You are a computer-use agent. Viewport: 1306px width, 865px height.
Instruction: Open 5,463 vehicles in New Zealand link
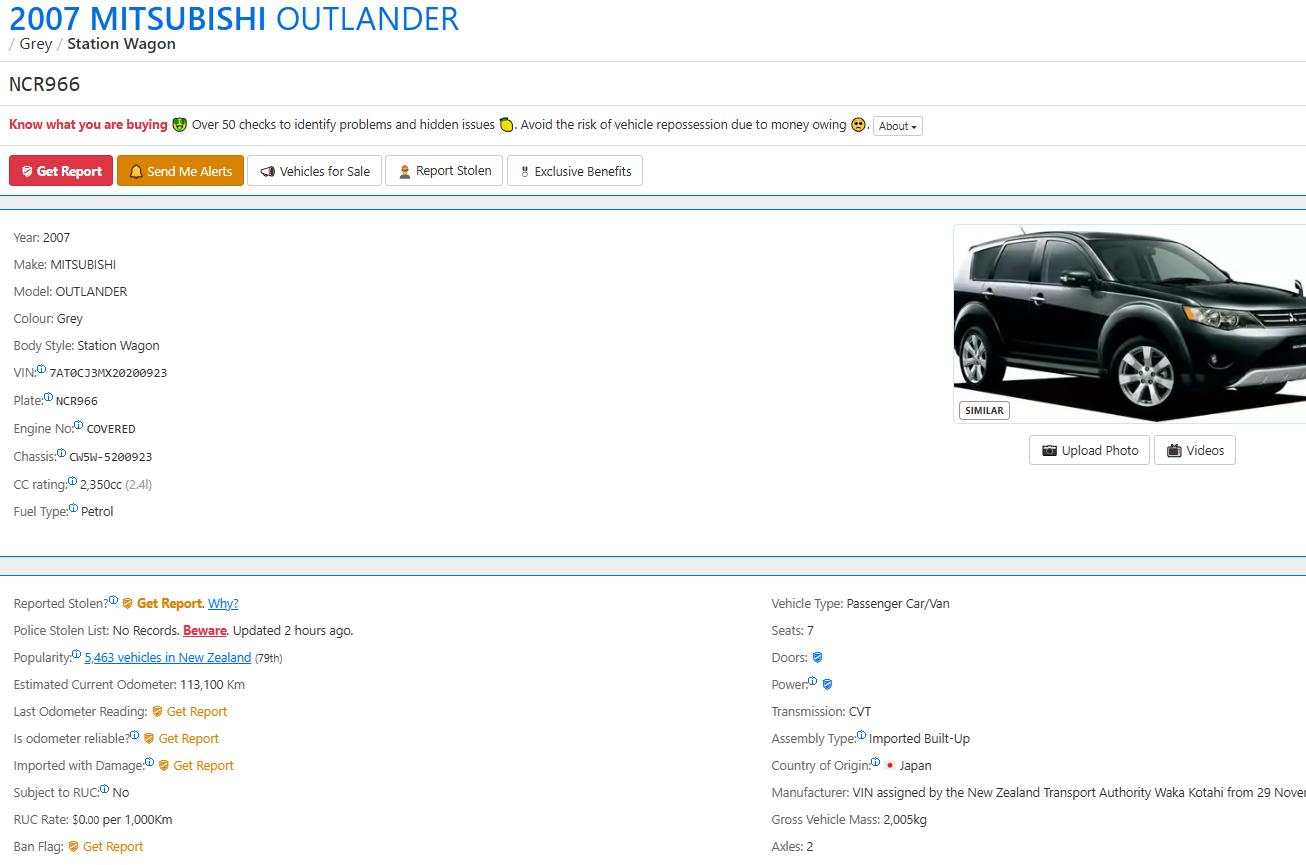click(x=168, y=657)
